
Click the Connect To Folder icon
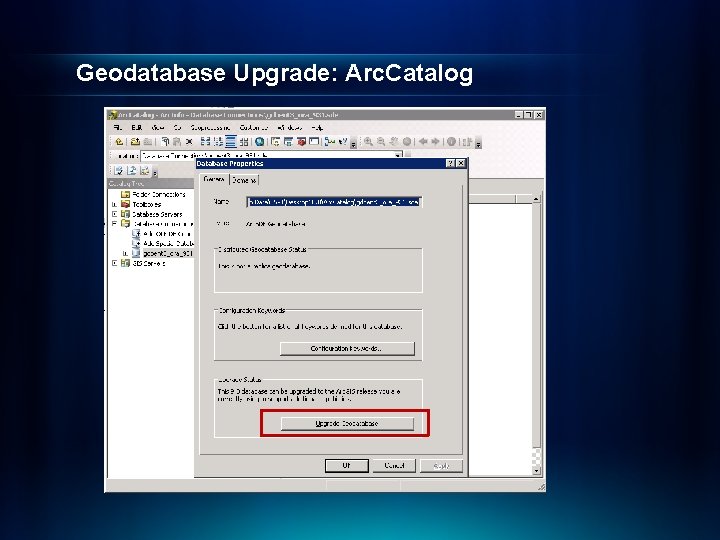click(135, 142)
